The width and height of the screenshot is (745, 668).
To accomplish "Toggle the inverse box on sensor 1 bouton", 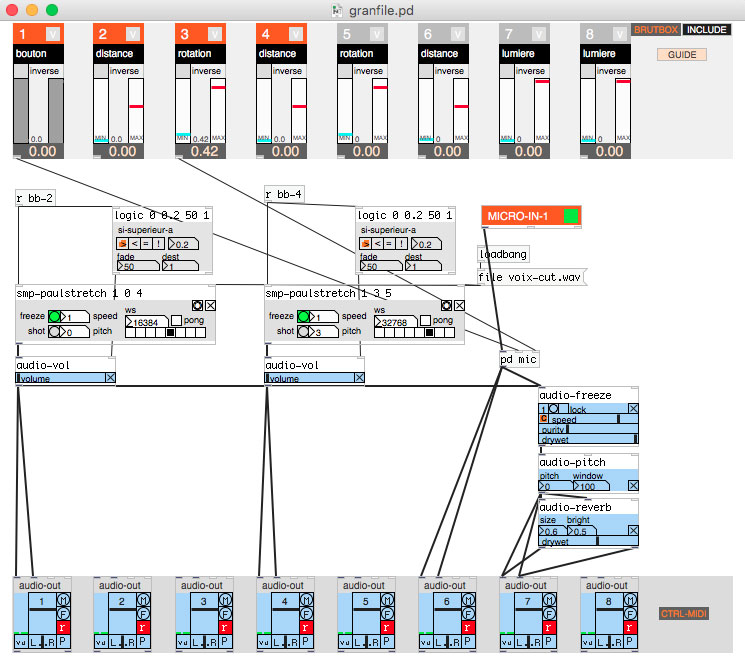I will point(21,71).
